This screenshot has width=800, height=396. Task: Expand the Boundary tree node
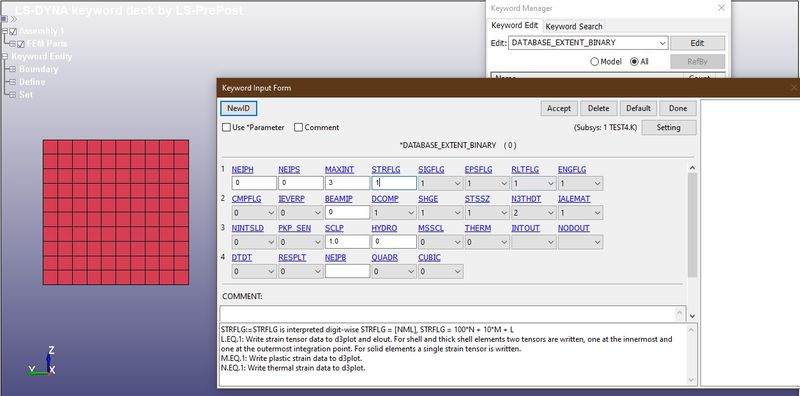(12, 69)
